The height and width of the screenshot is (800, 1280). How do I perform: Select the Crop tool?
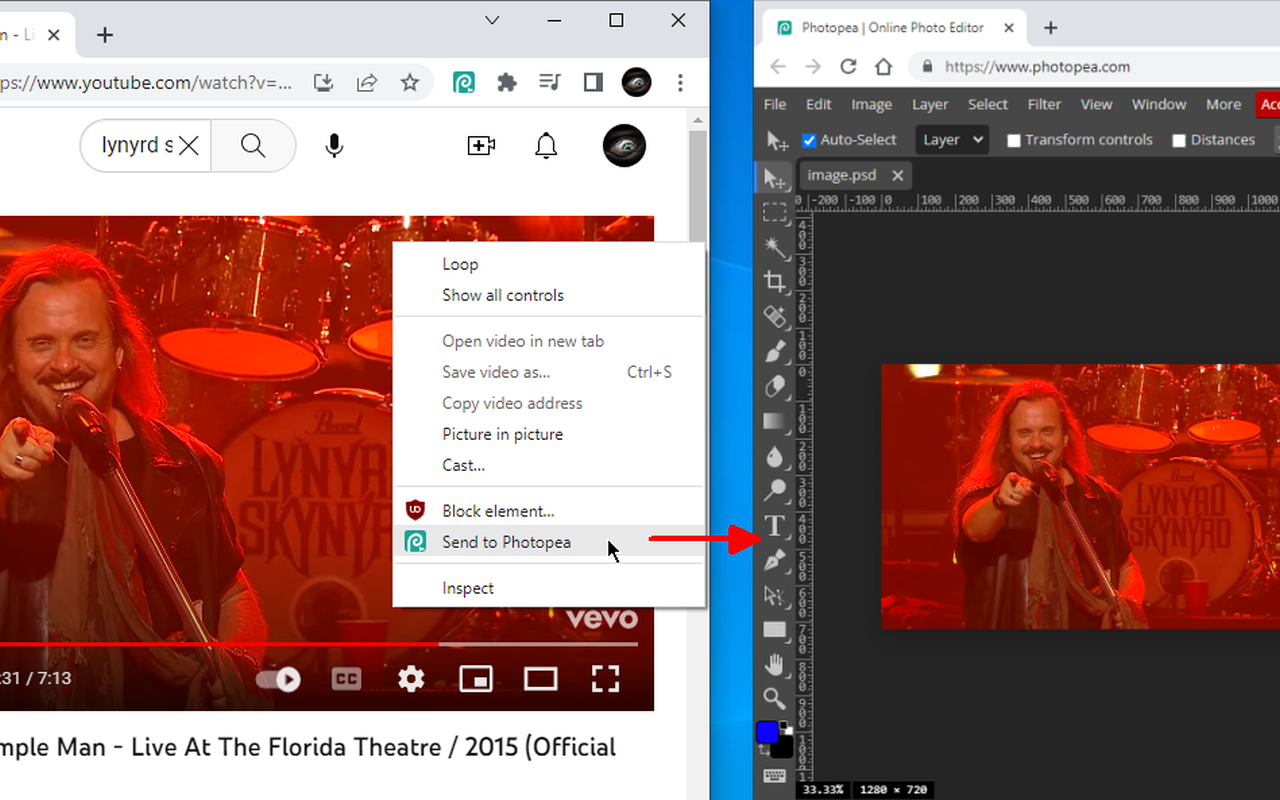click(x=775, y=281)
